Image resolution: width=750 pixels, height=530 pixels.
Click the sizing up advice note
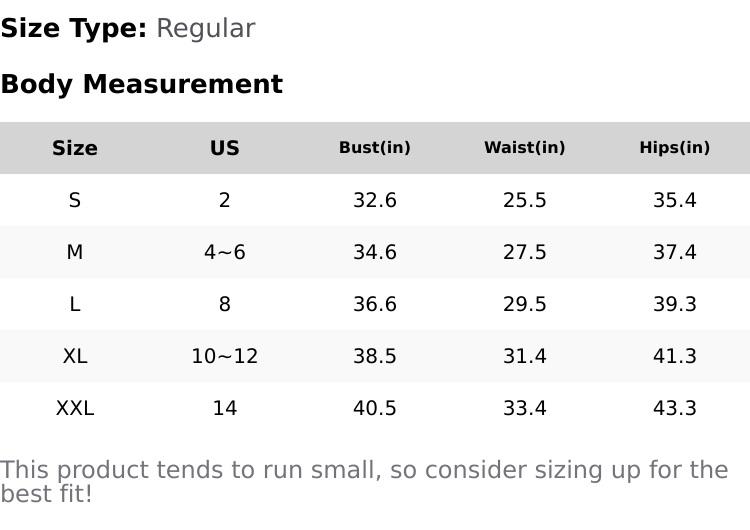364,481
